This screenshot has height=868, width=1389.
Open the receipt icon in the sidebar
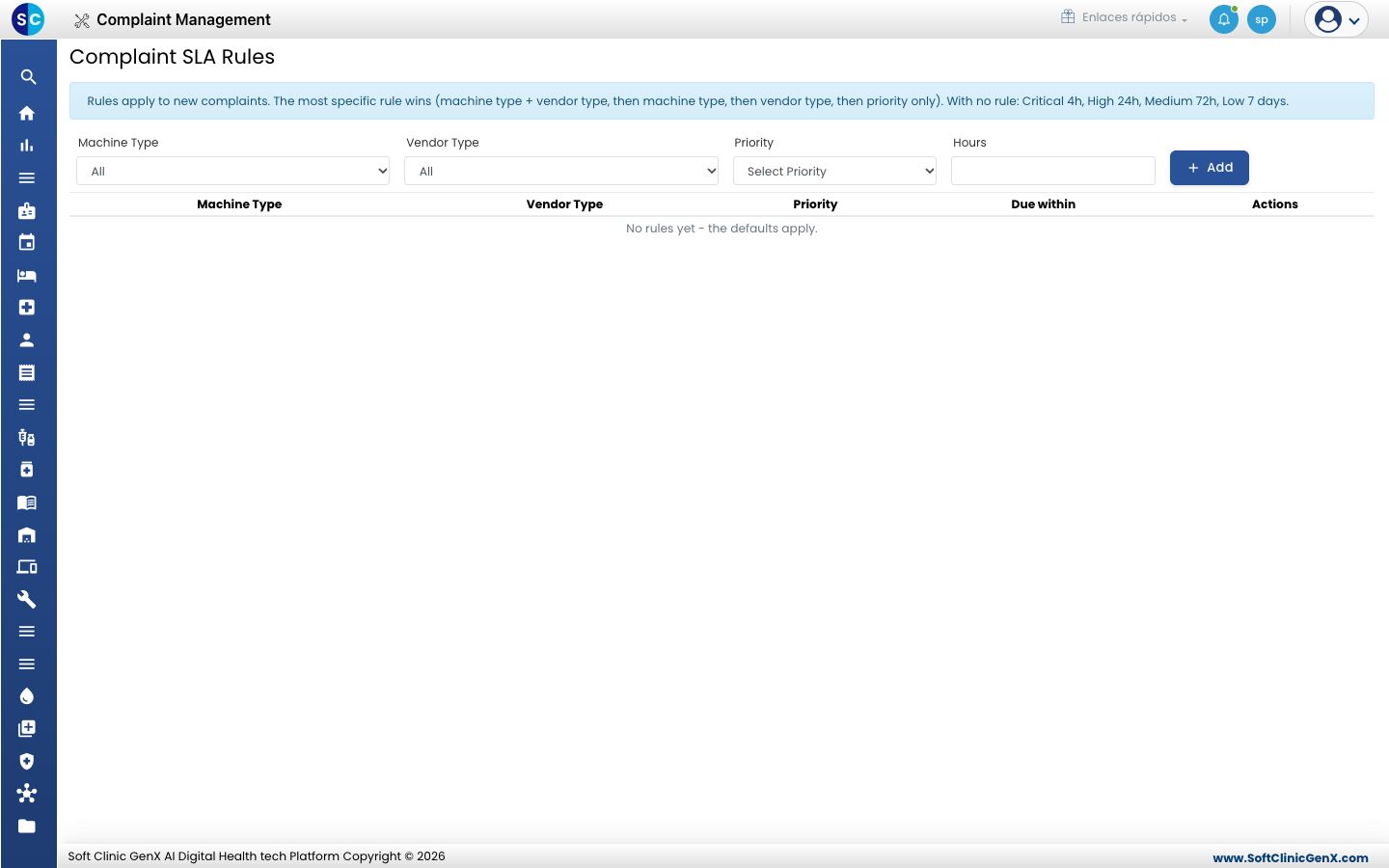pos(27,372)
